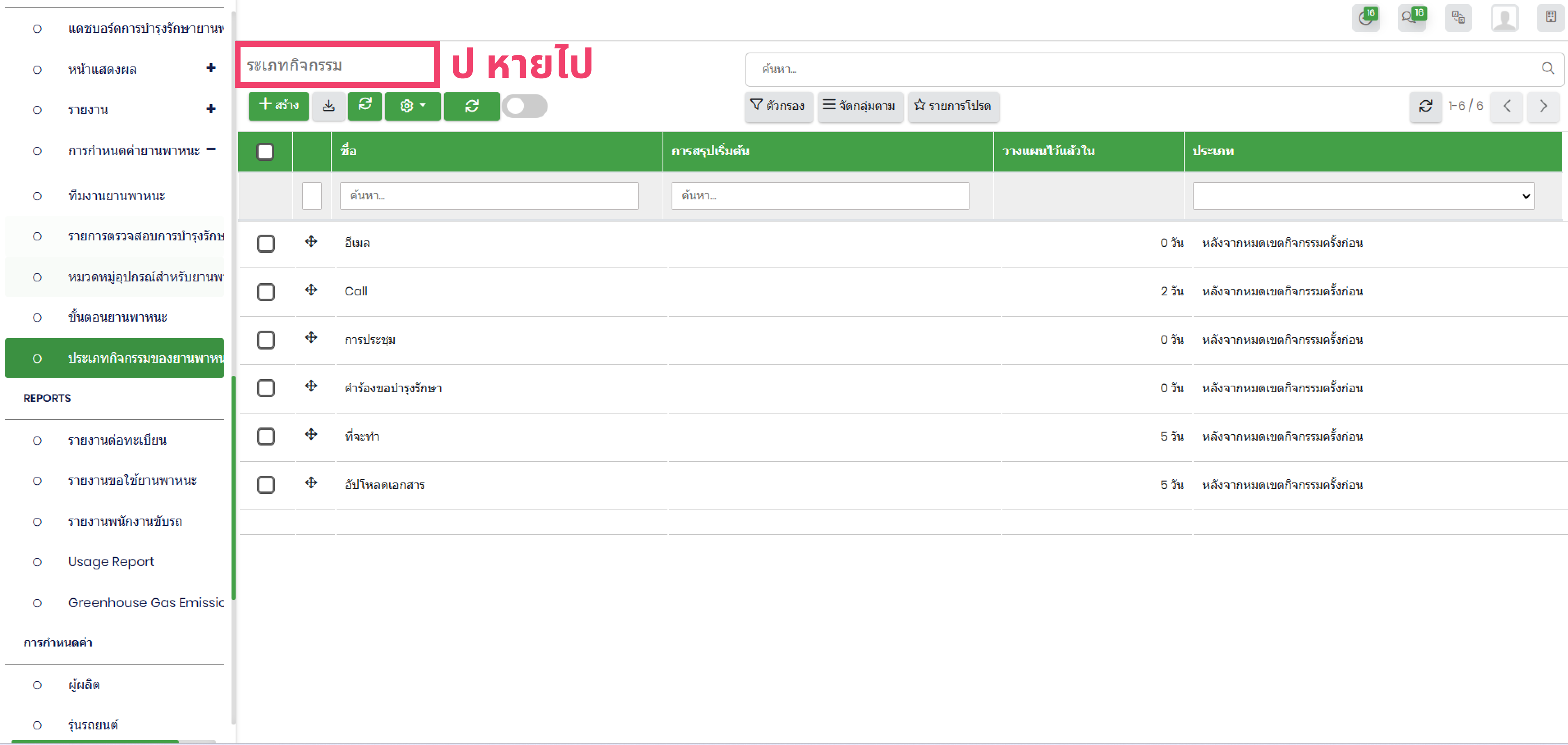Open the Usage Report menu item
Image resolution: width=1568 pixels, height=745 pixels.
coord(111,561)
